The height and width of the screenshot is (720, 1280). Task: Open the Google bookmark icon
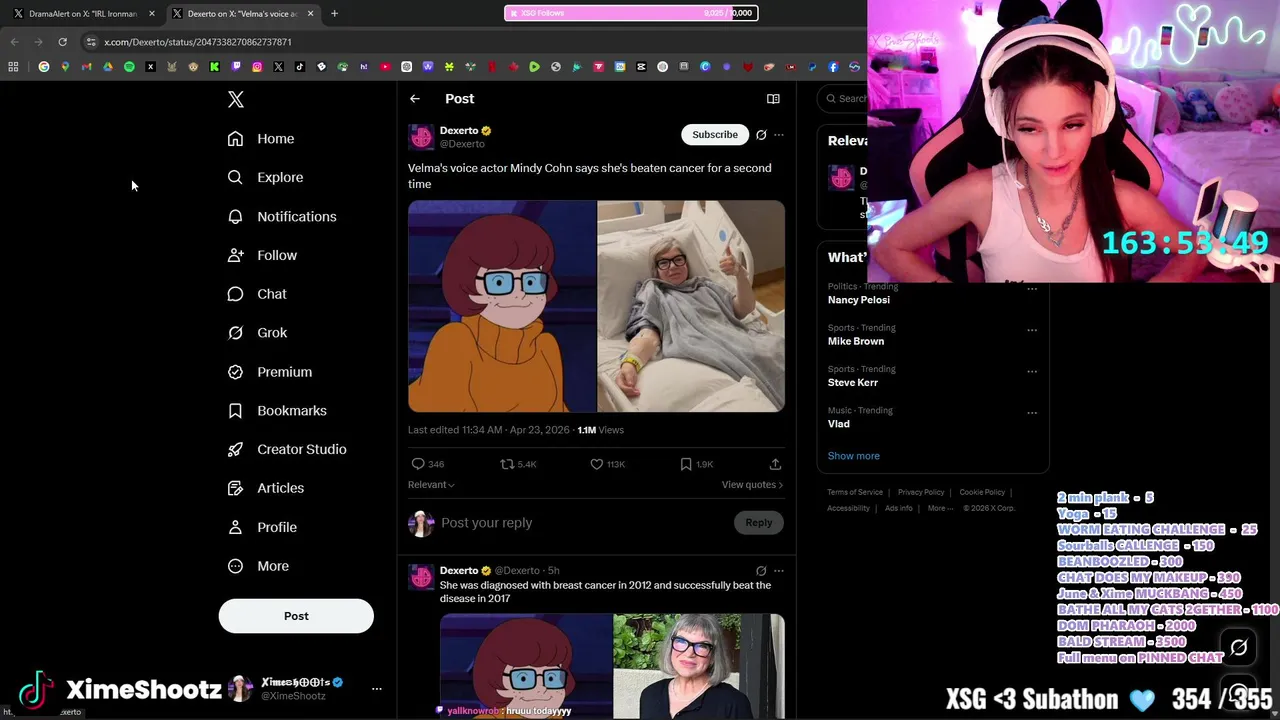click(x=44, y=67)
